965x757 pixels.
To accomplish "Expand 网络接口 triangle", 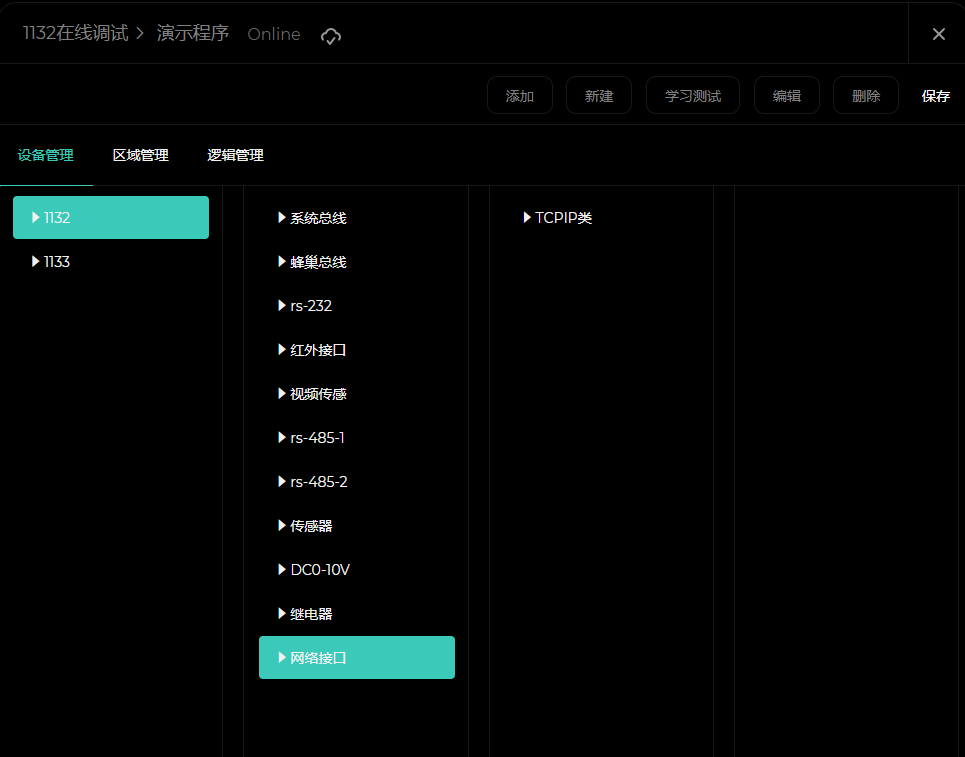I will tap(282, 657).
